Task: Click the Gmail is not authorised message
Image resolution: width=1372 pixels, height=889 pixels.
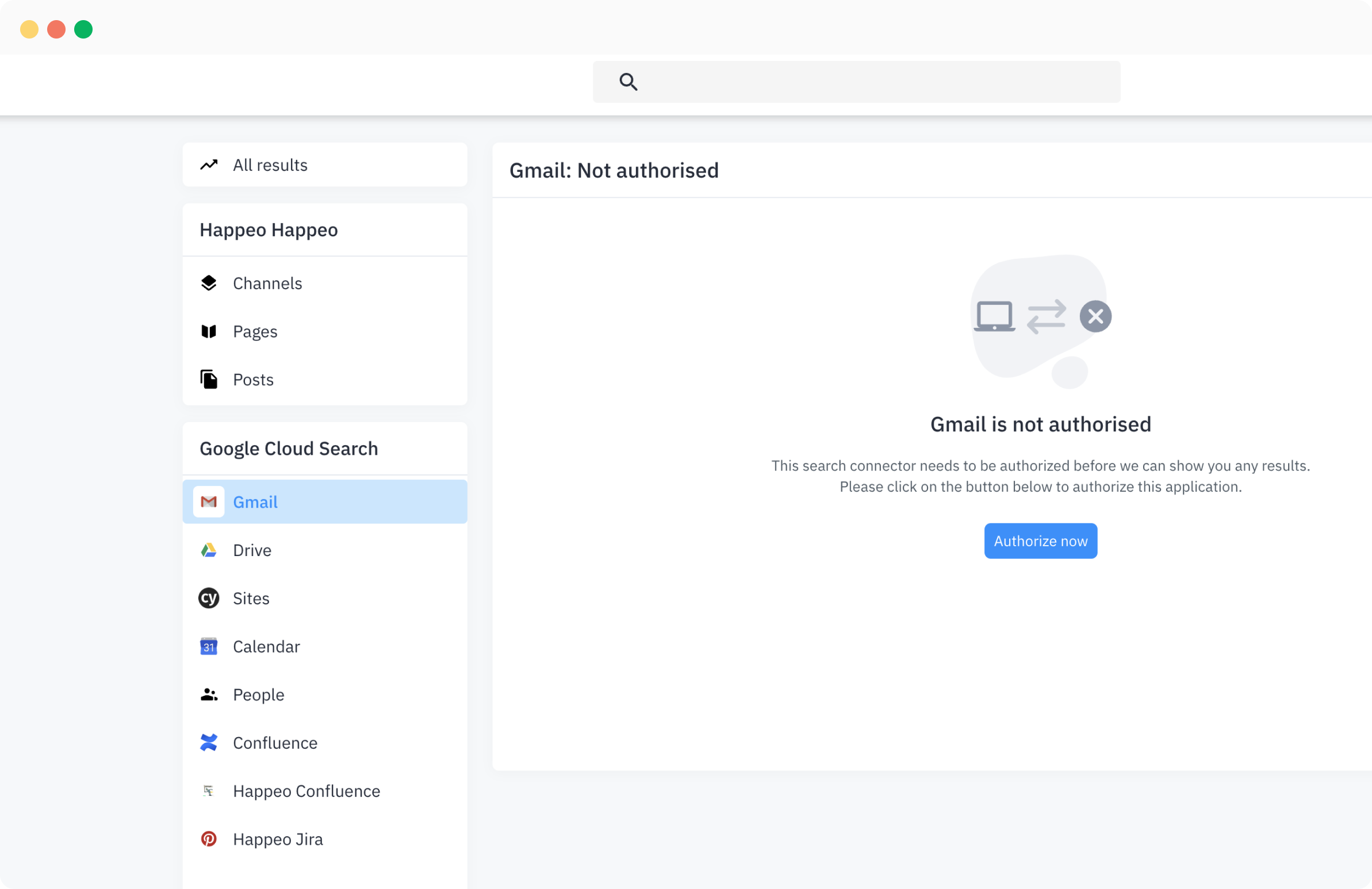Action: click(x=1041, y=424)
